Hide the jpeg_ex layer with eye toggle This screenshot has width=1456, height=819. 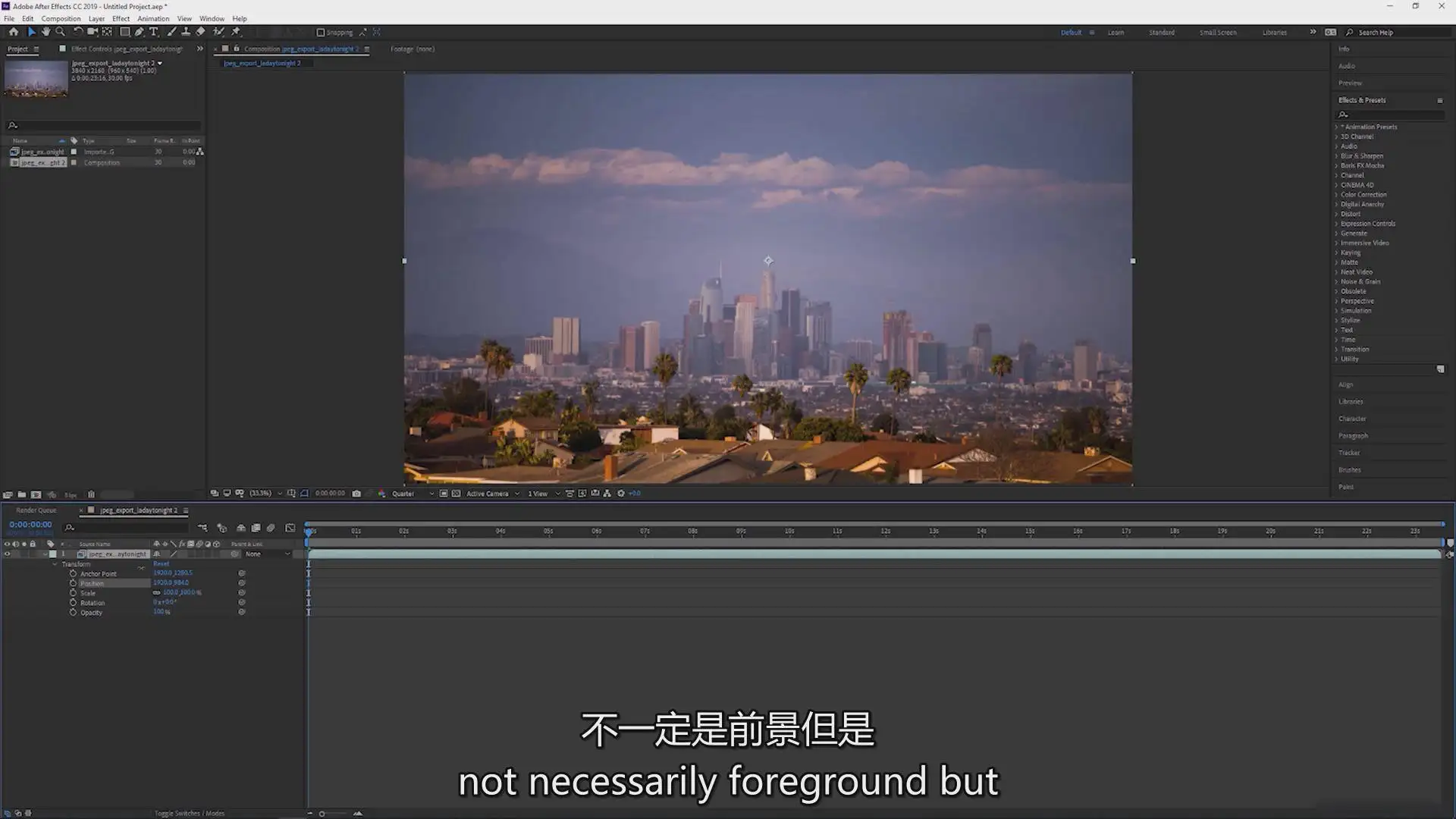[x=8, y=554]
